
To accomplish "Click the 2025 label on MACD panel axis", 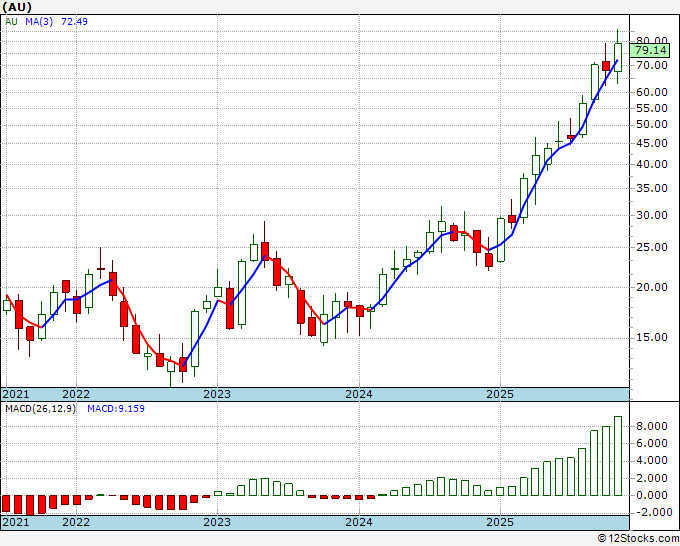I will coord(500,522).
